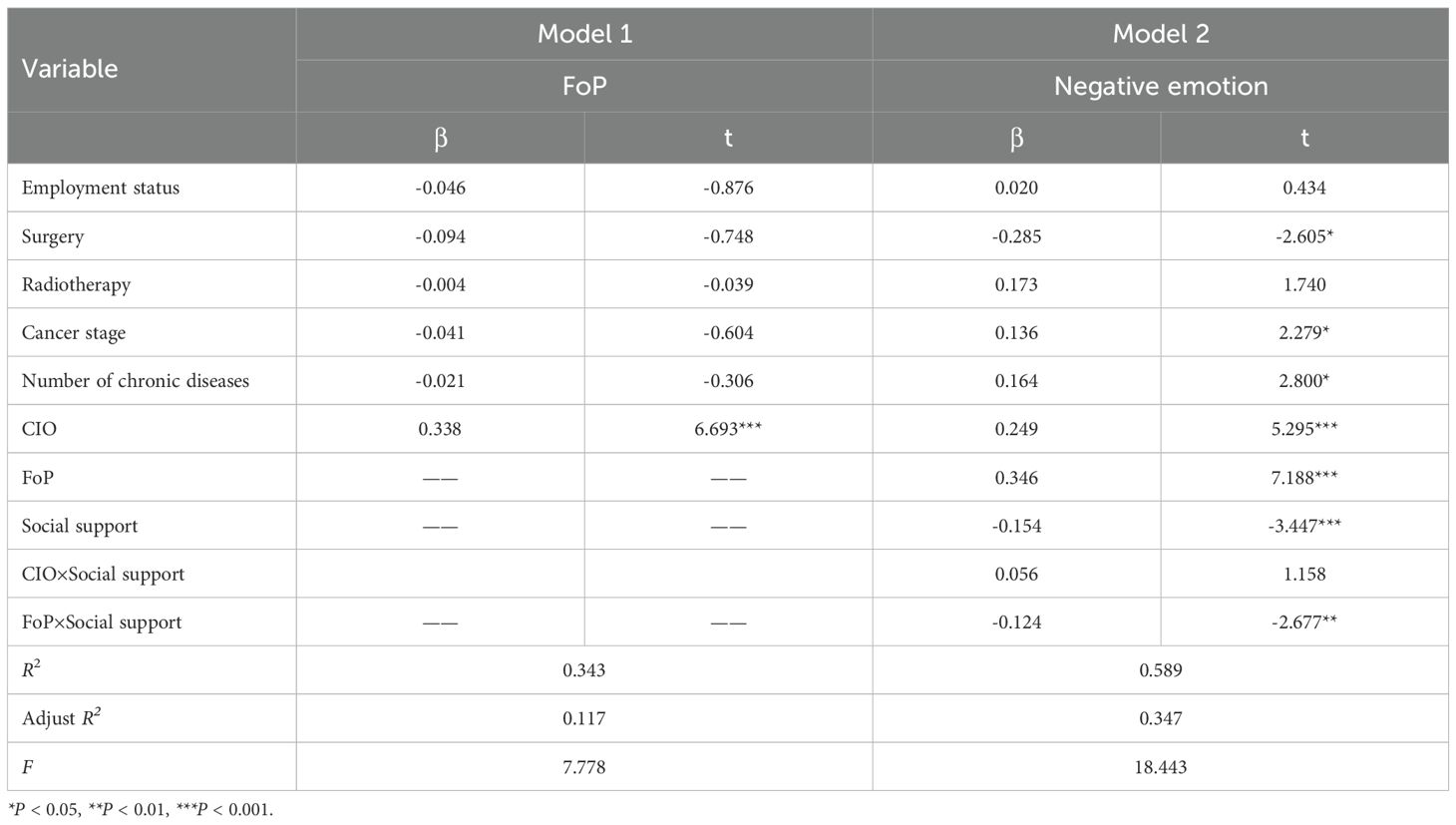This screenshot has height=825, width=1456.
Task: Select the Employment status row label
Action: pyautogui.click(x=101, y=188)
